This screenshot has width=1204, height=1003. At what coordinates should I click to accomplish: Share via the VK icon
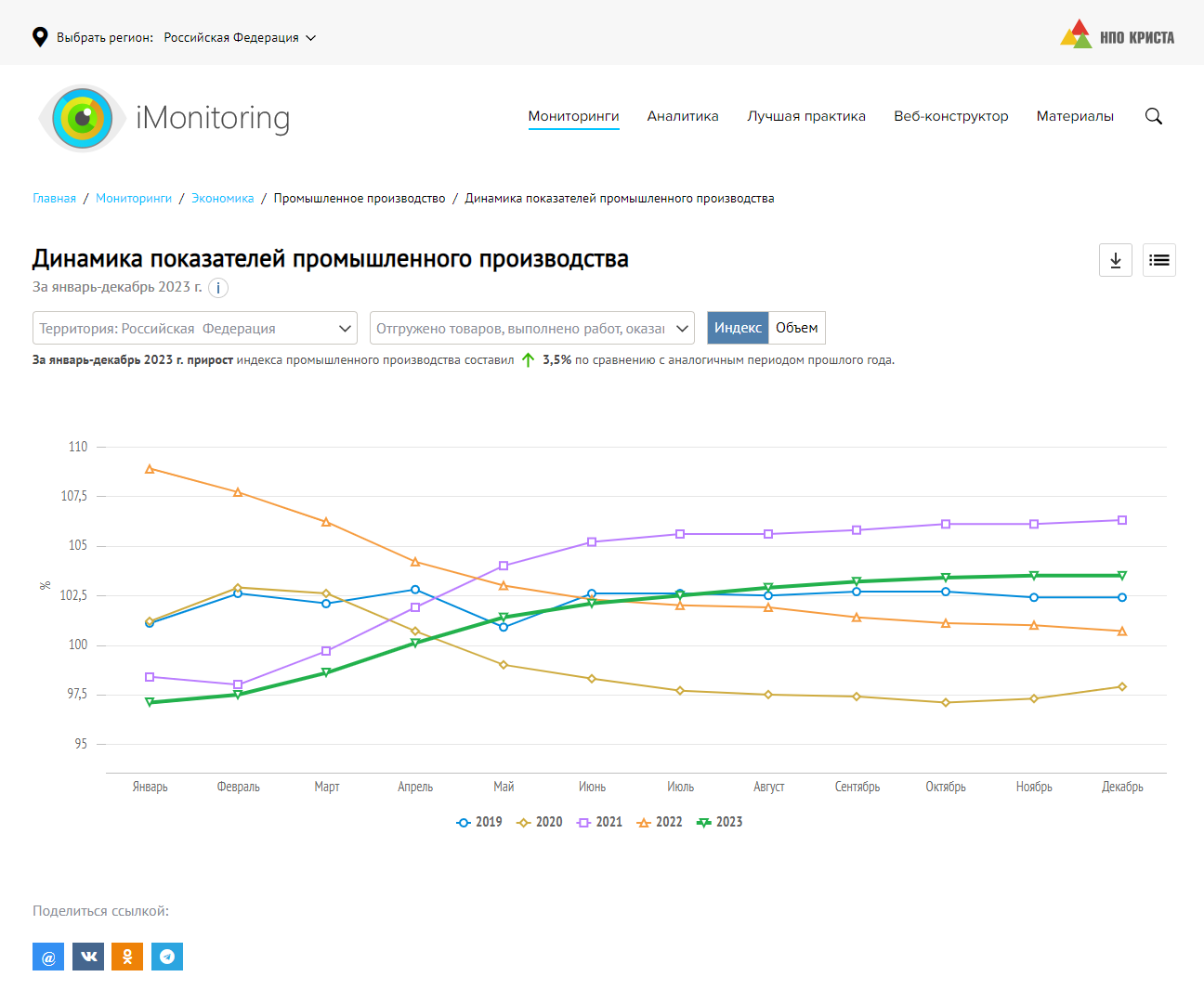click(88, 957)
